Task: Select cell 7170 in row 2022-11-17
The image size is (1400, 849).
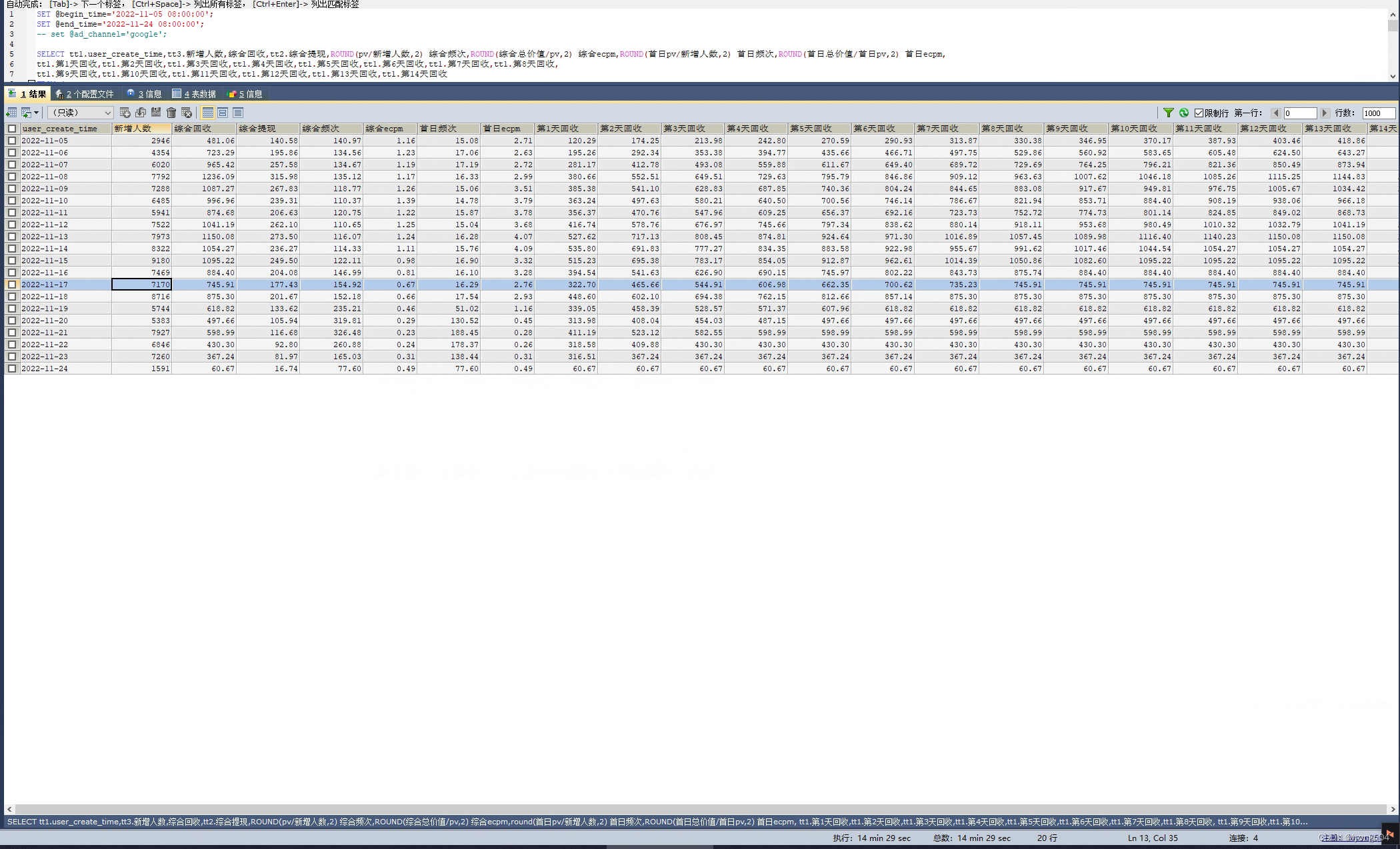Action: (x=141, y=285)
